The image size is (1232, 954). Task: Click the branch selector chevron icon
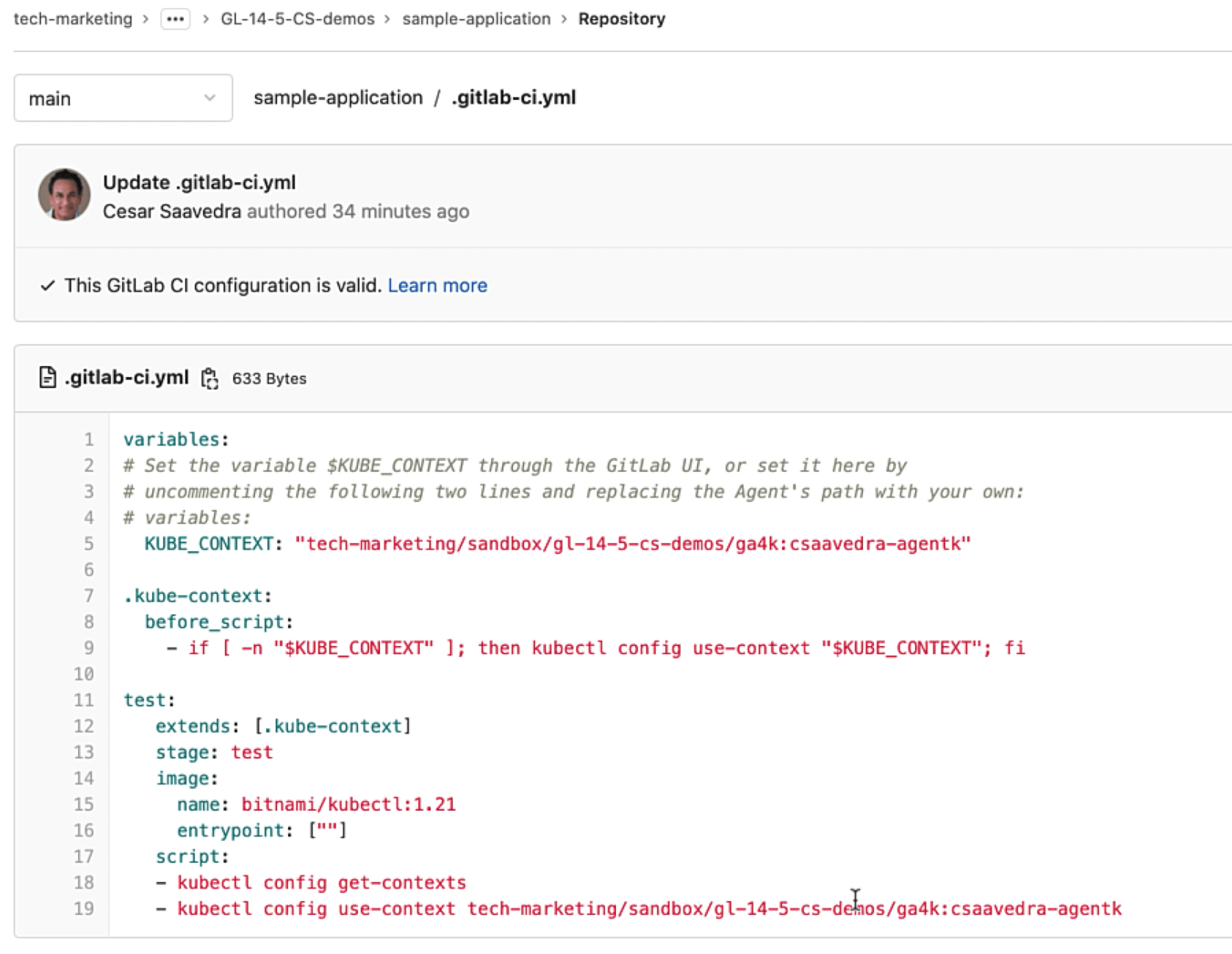pos(209,98)
